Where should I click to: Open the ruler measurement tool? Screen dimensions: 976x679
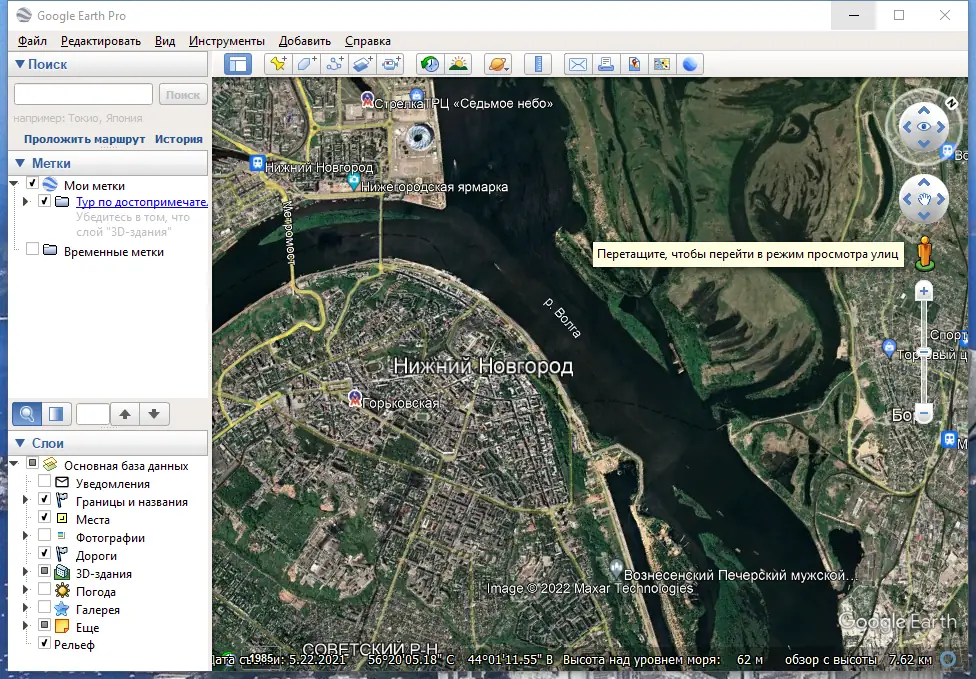[x=538, y=64]
